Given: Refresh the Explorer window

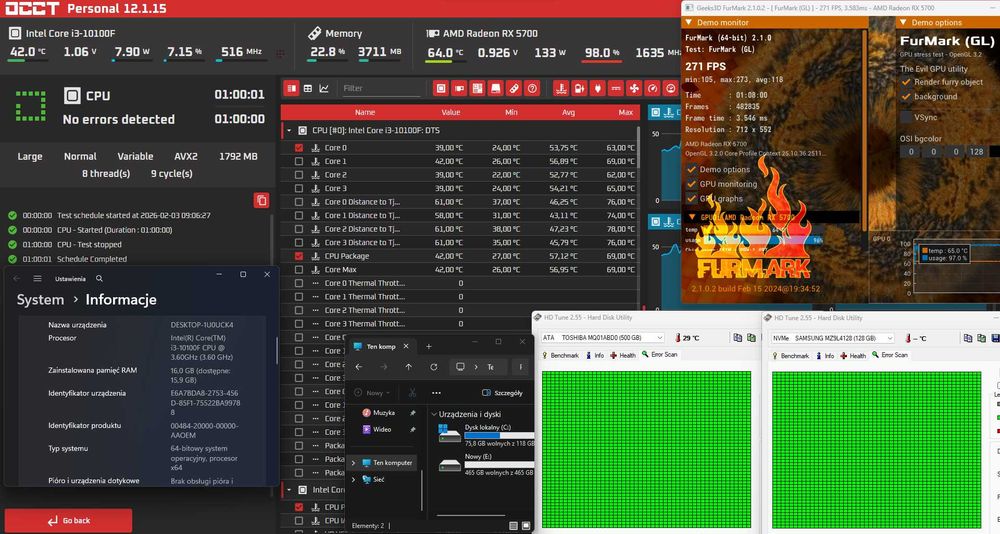Looking at the screenshot, I should point(434,367).
